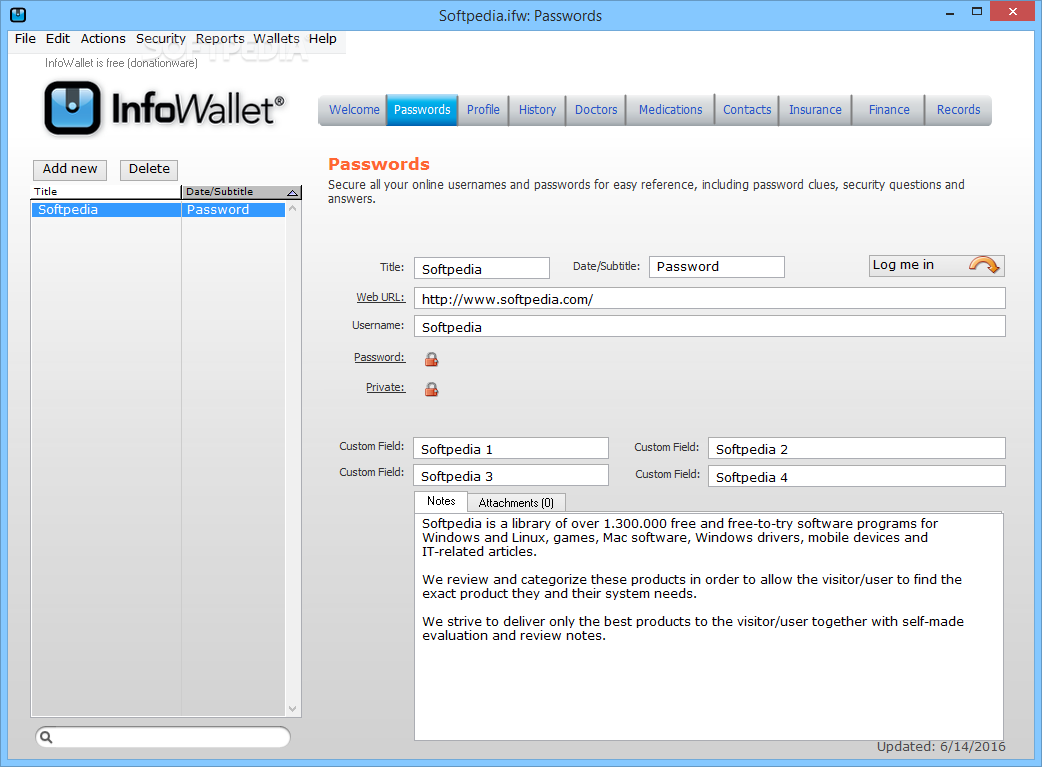Screen dimensions: 1042x767
Task: Select the Passwords tab
Action: pyautogui.click(x=422, y=110)
